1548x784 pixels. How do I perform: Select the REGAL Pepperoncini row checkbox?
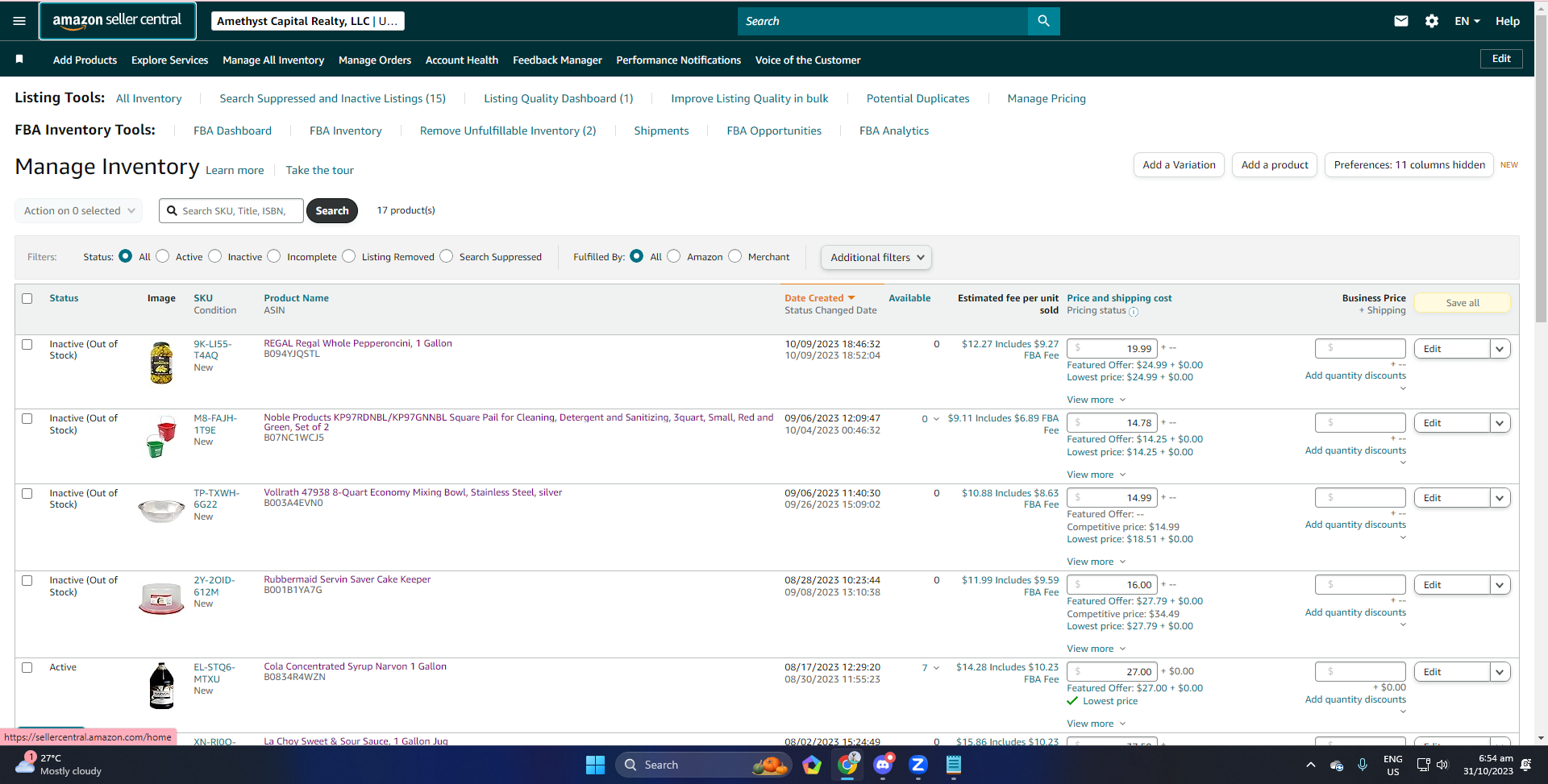[x=27, y=344]
